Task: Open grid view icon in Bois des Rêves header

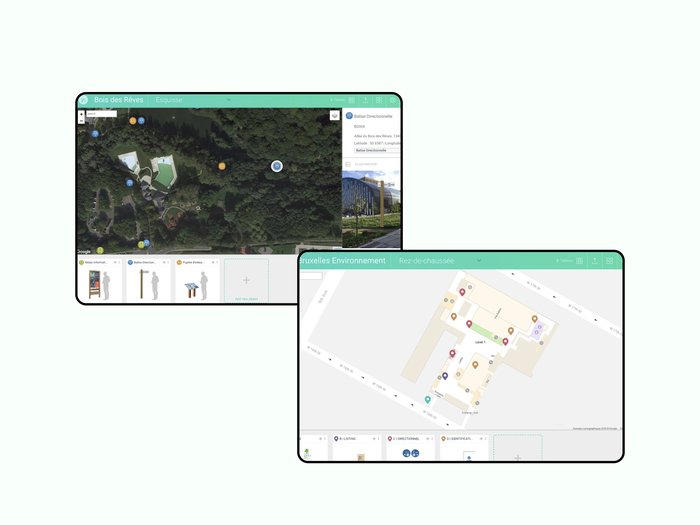Action: (379, 100)
